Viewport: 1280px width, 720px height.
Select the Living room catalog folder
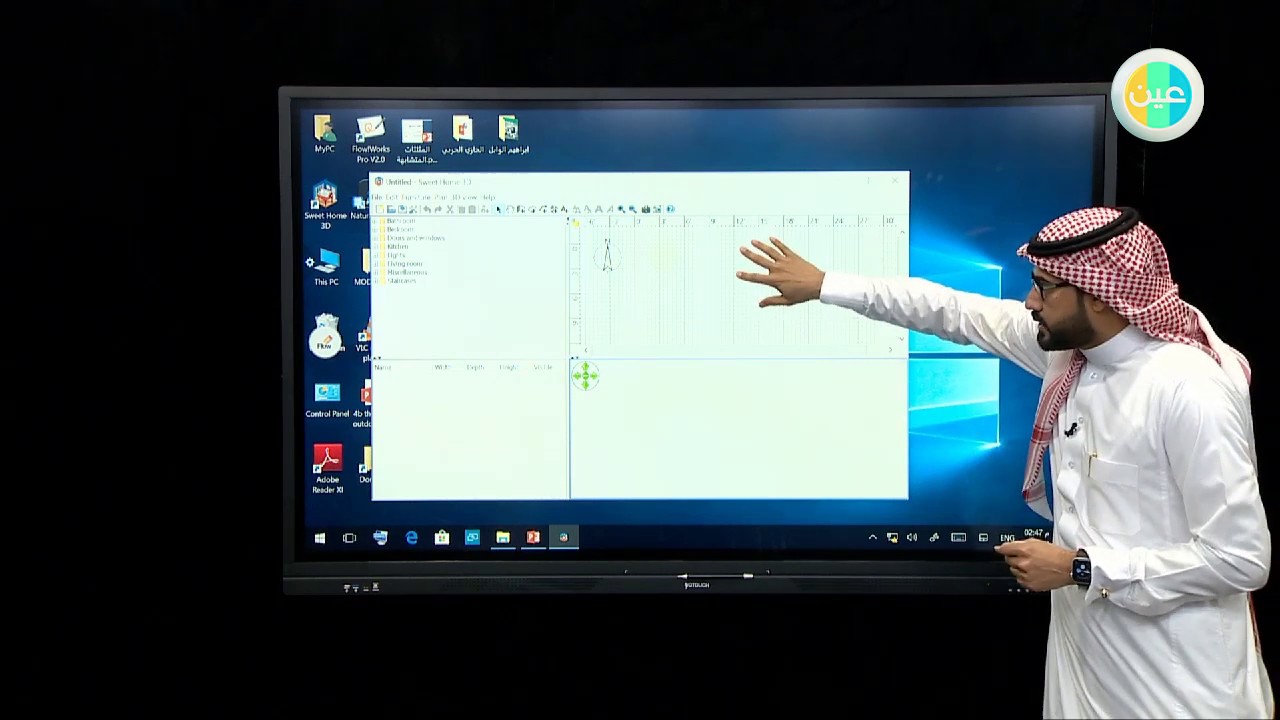404,264
